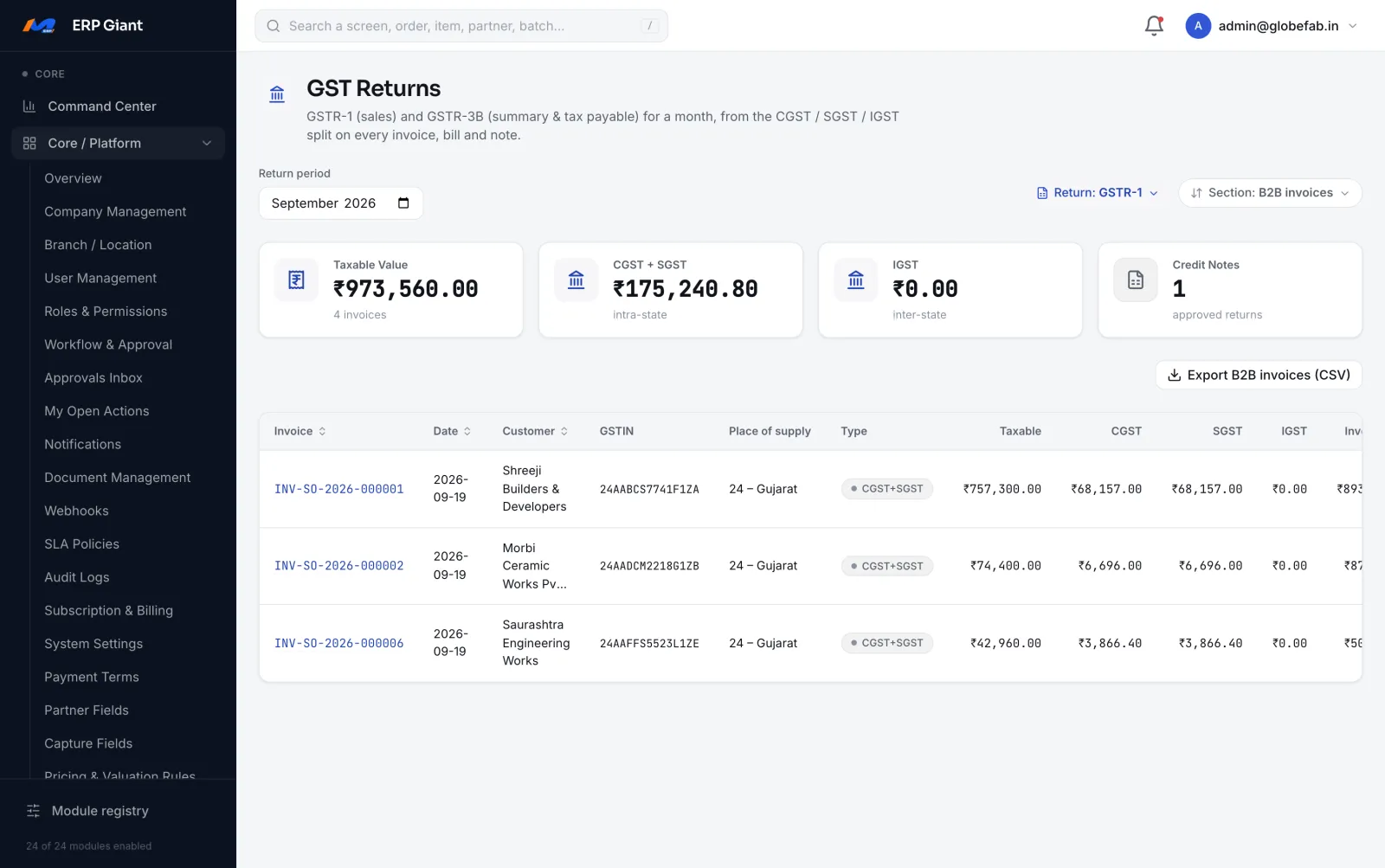Click the CGST + SGST card bank icon
1385x868 pixels.
(576, 280)
